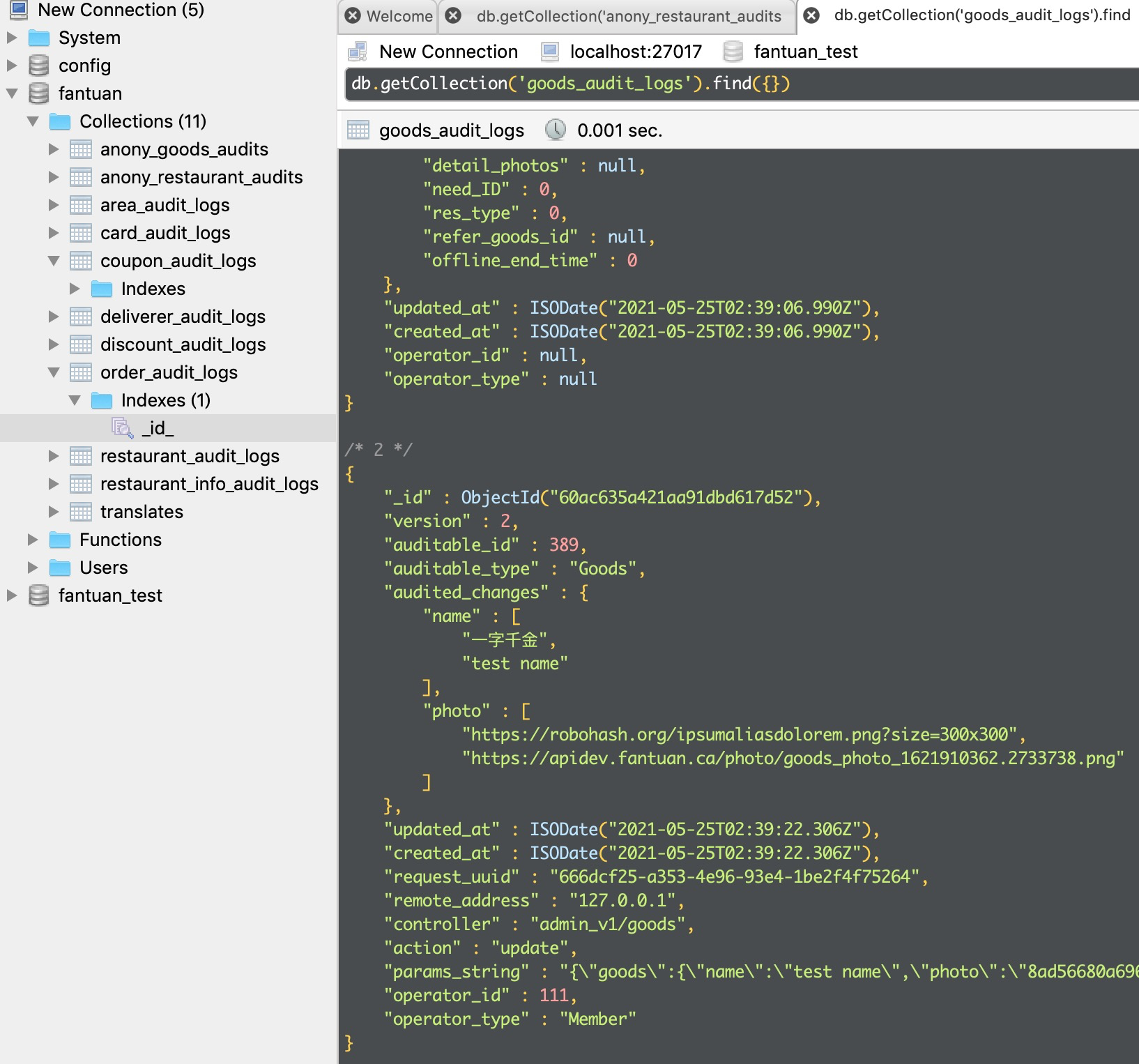Viewport: 1139px width, 1064px height.
Task: Click the 0.001 sec. execution time text
Action: point(620,130)
